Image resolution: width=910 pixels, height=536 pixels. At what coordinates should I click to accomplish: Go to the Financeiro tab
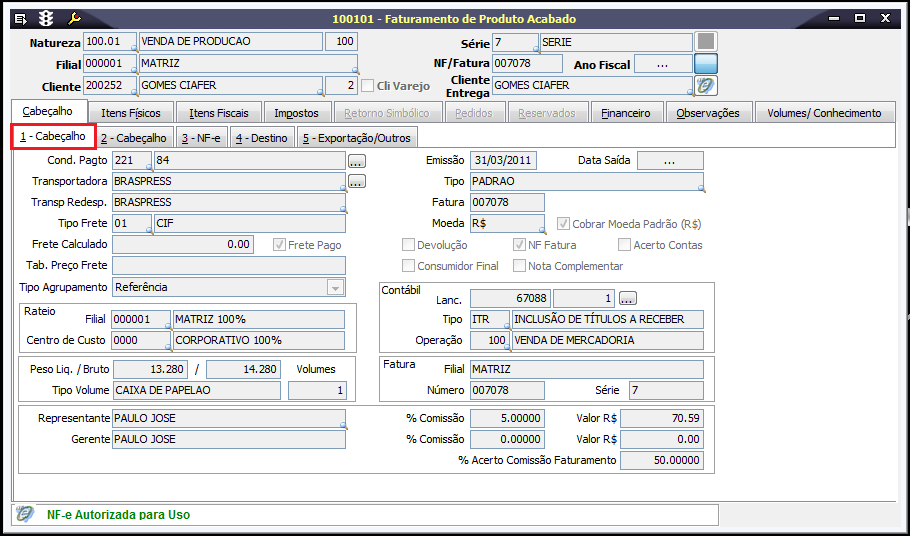626,113
